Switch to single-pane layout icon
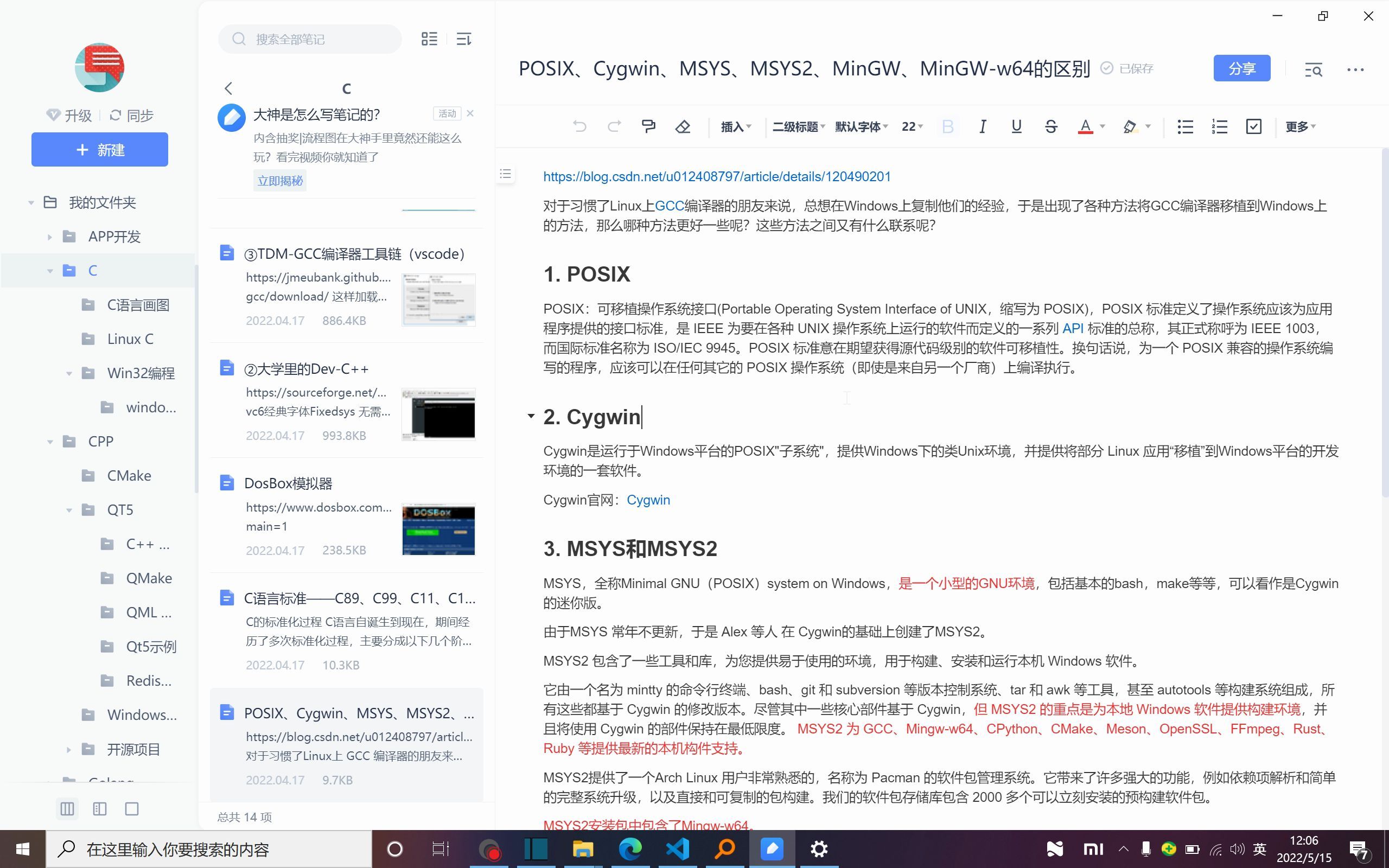This screenshot has height=868, width=1389. (132, 809)
